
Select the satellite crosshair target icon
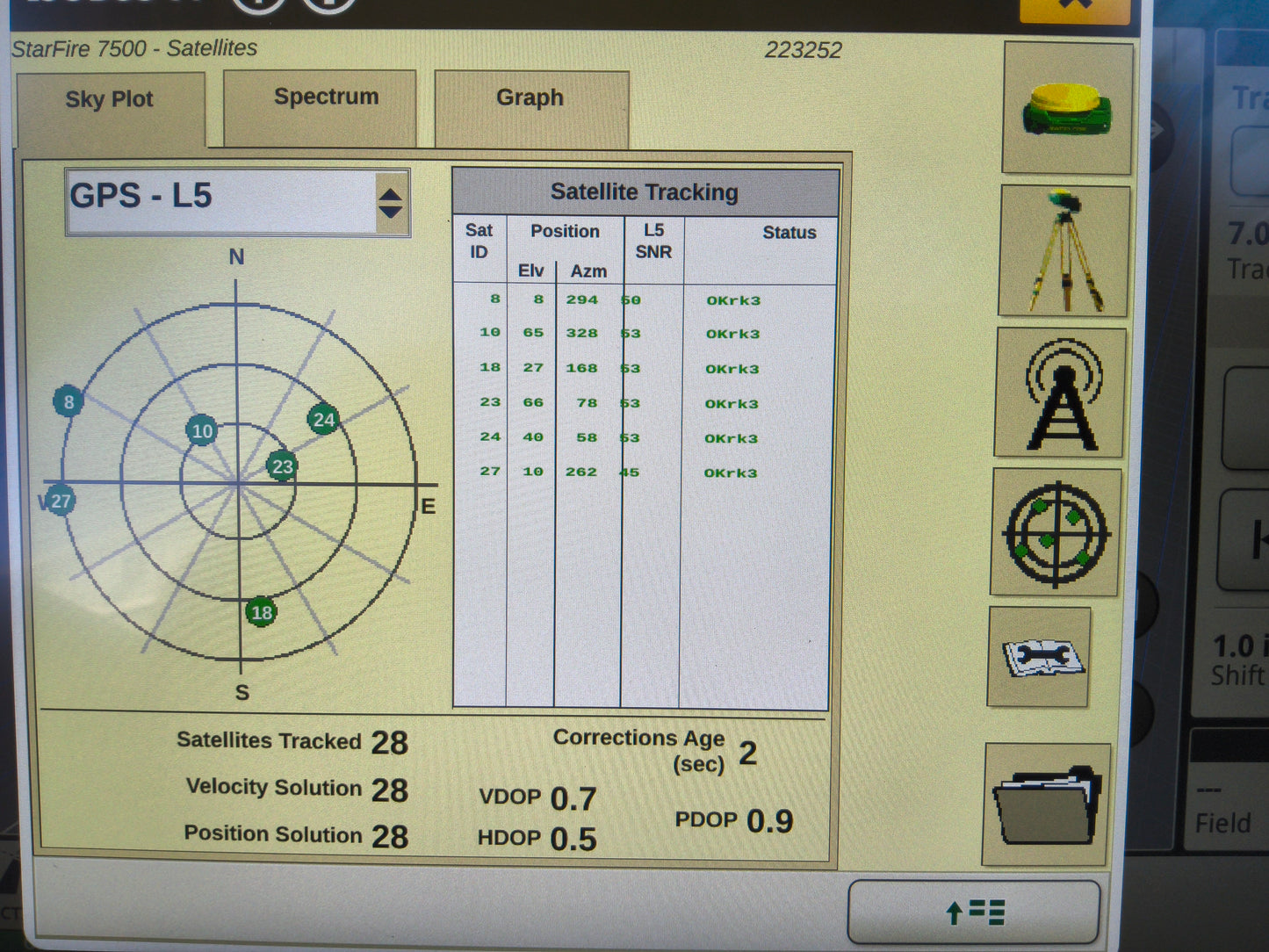tap(1056, 532)
